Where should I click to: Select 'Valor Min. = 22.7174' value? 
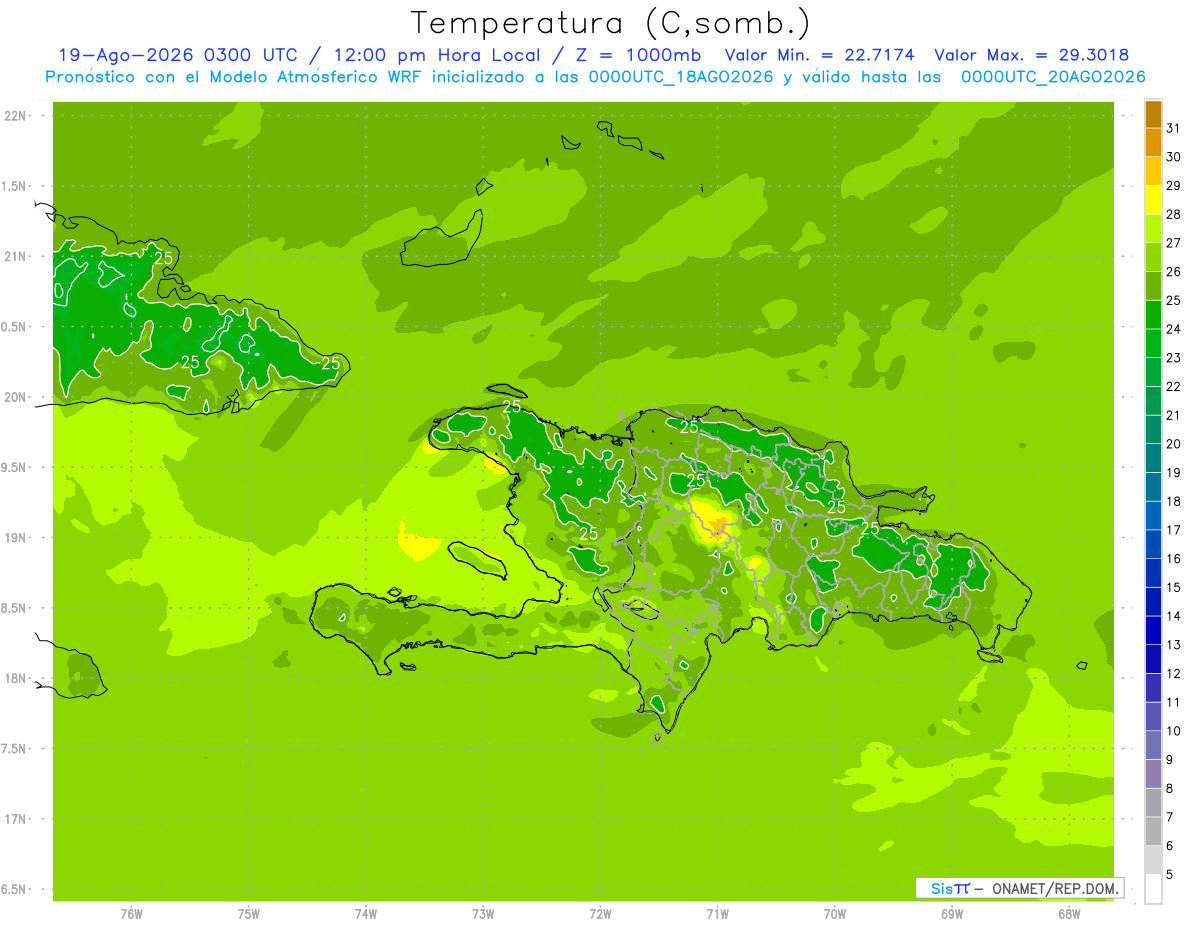tap(820, 55)
